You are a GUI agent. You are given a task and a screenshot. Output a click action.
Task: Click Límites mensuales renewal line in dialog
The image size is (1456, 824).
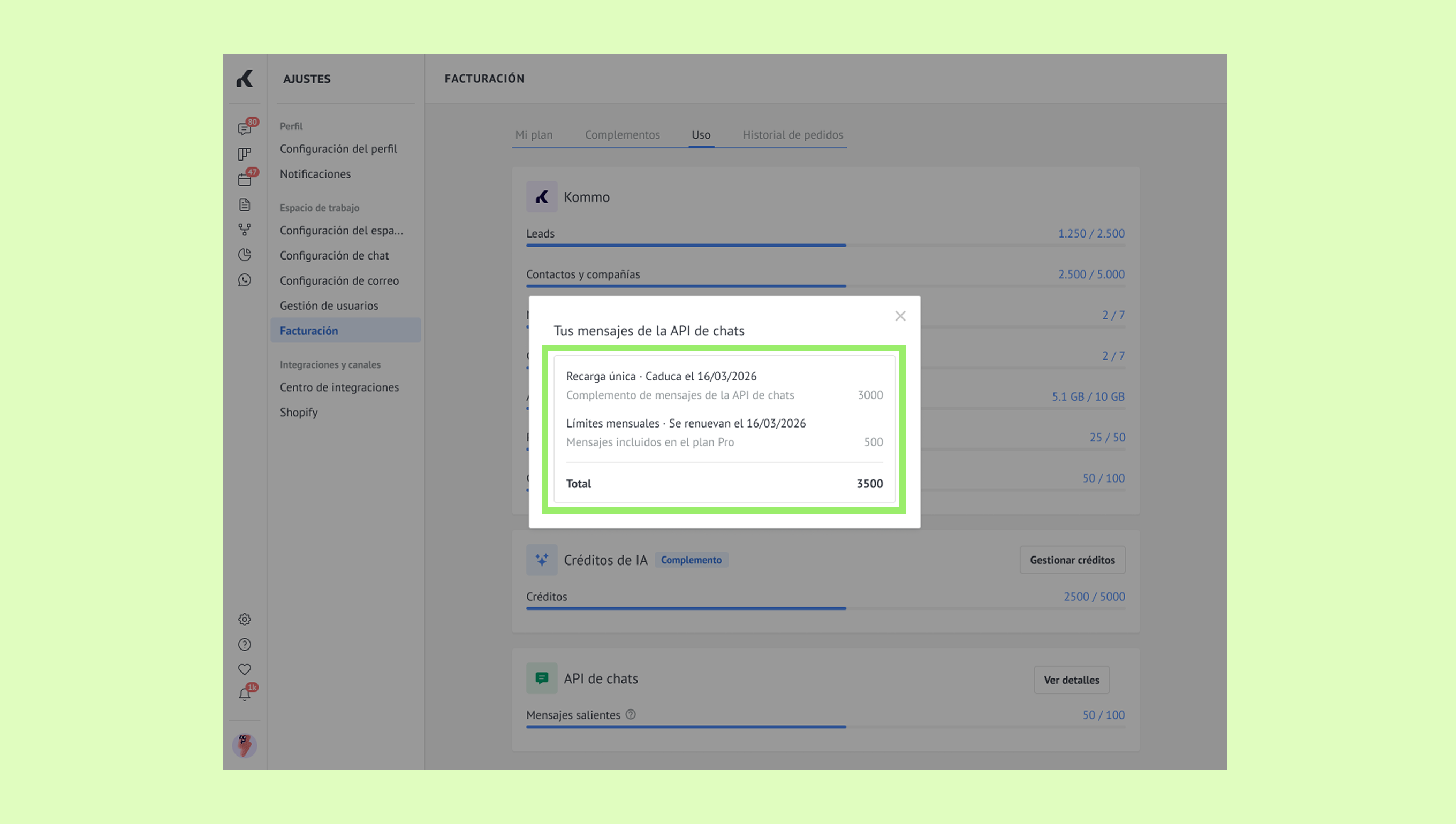pos(686,423)
